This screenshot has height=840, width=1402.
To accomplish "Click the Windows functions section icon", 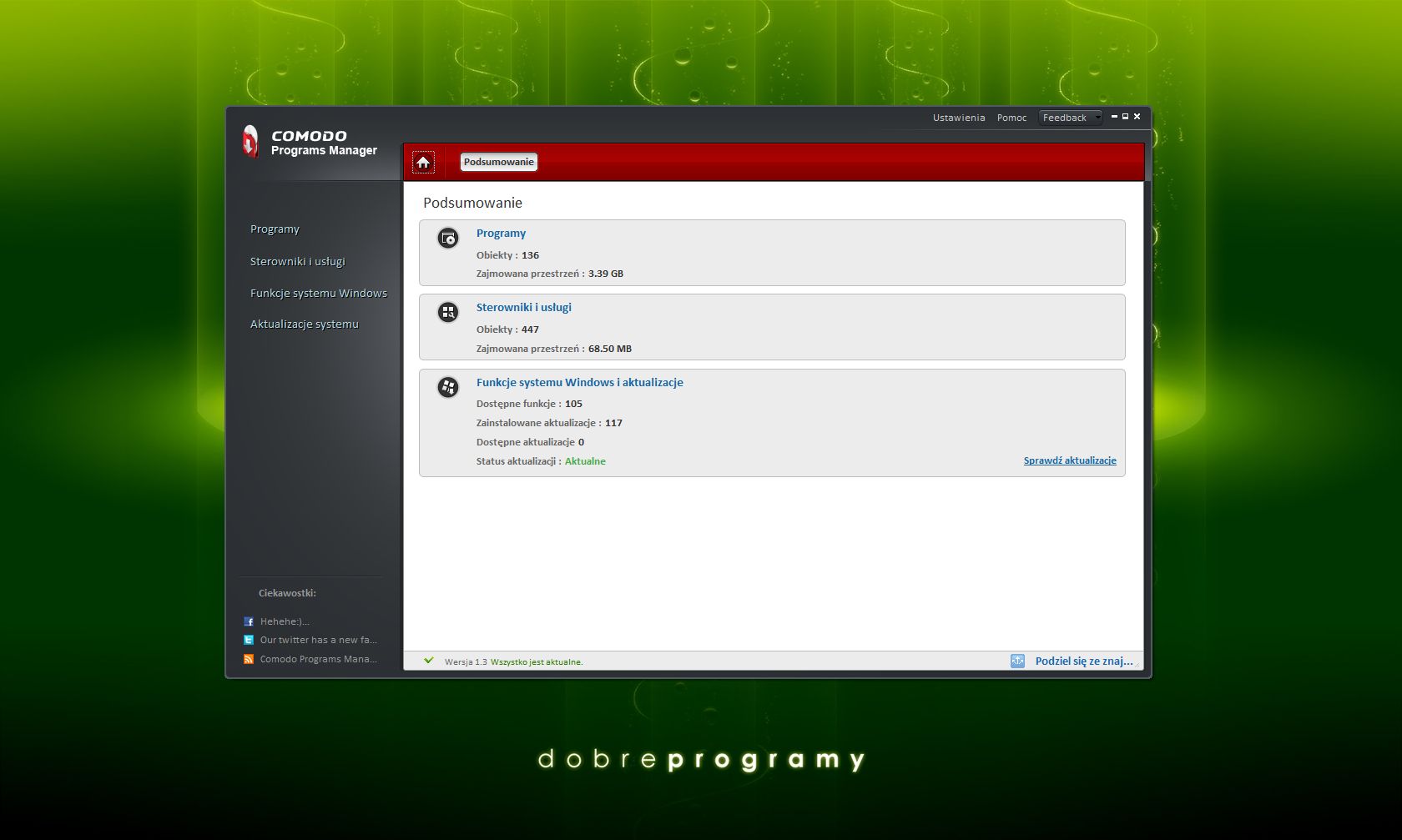I will tap(448, 387).
